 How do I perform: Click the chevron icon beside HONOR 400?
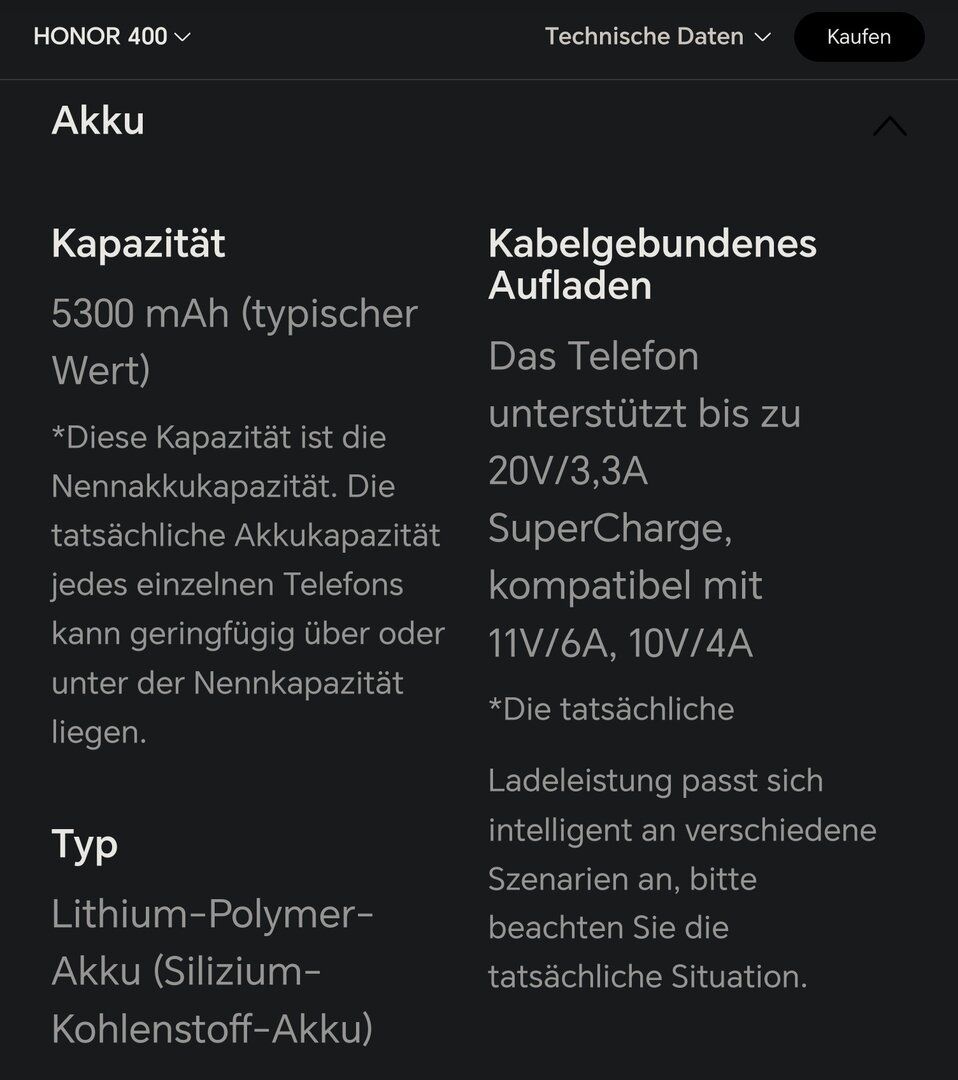(182, 37)
